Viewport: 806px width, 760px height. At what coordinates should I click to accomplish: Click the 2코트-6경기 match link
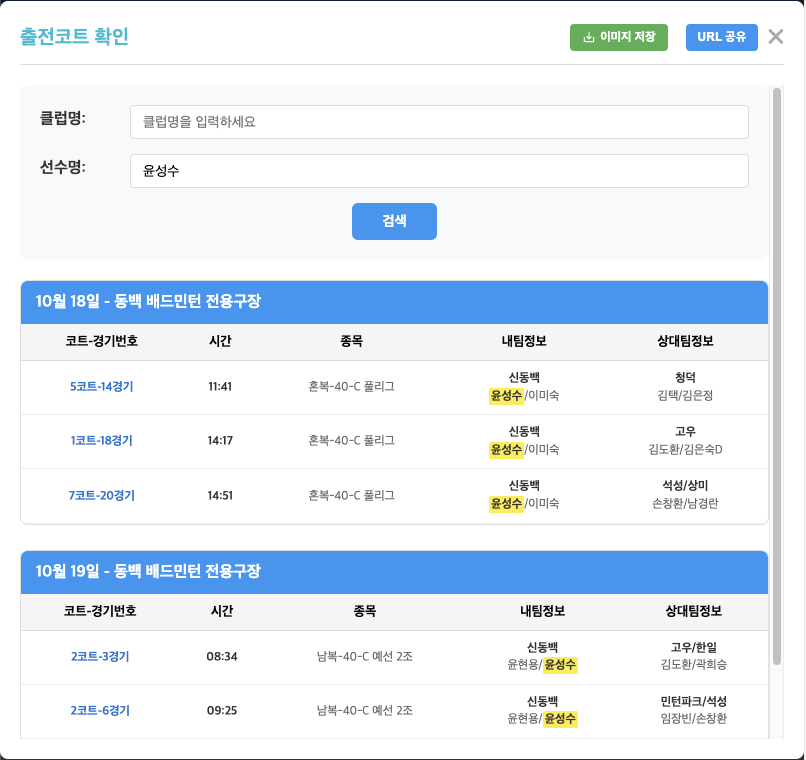click(x=100, y=711)
